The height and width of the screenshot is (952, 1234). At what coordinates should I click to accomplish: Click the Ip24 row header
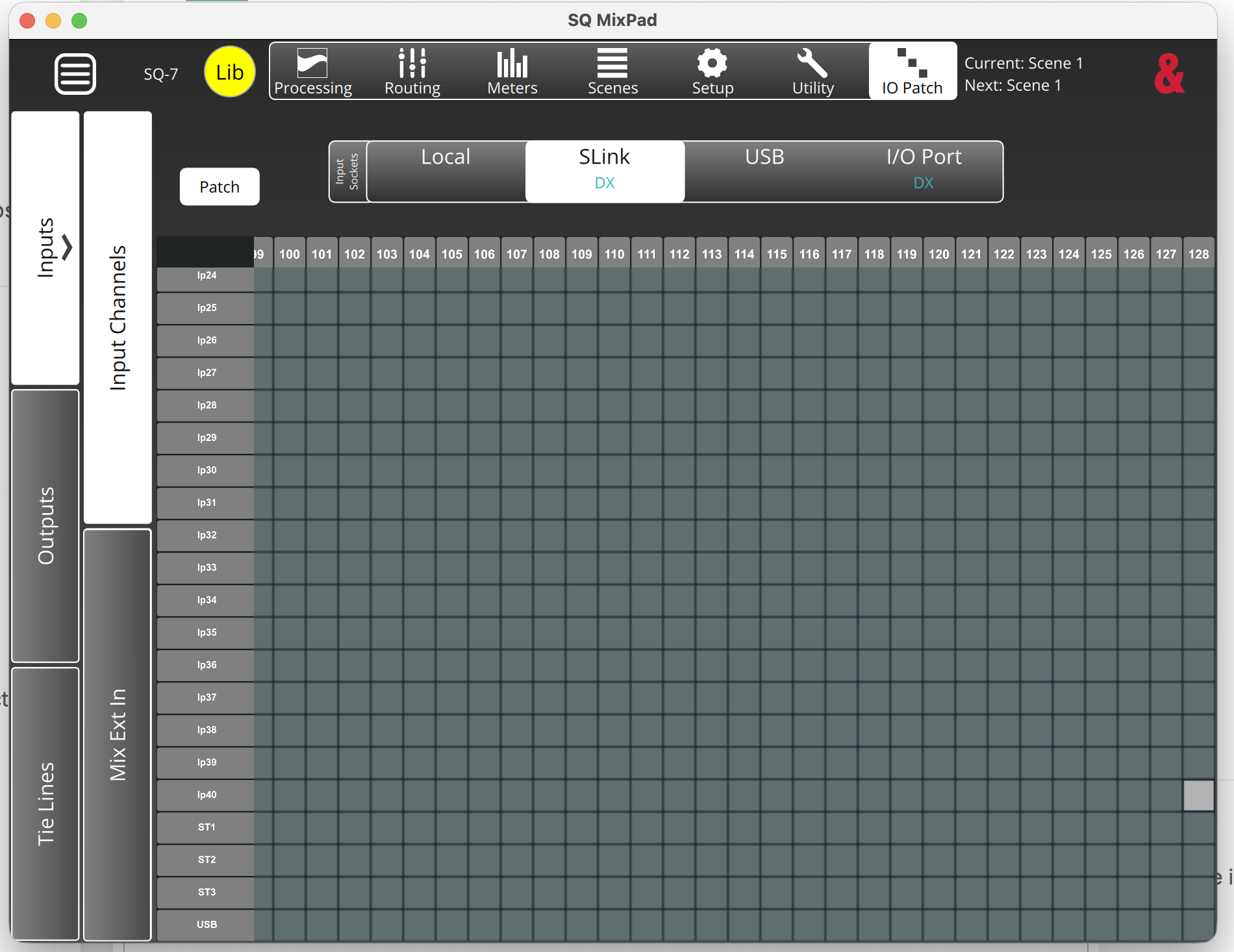[x=205, y=279]
